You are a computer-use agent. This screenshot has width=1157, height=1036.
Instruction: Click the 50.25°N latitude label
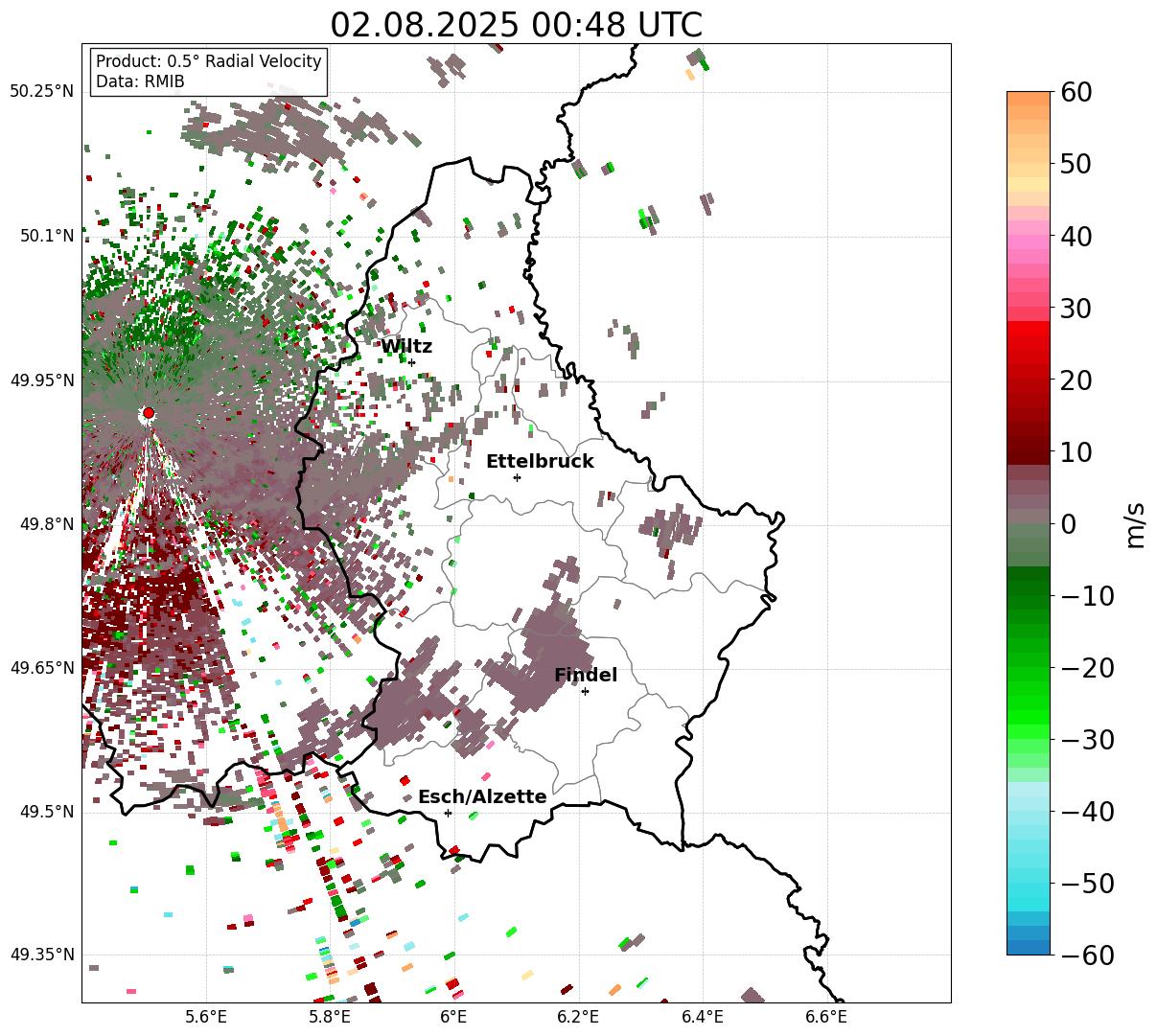click(x=41, y=92)
